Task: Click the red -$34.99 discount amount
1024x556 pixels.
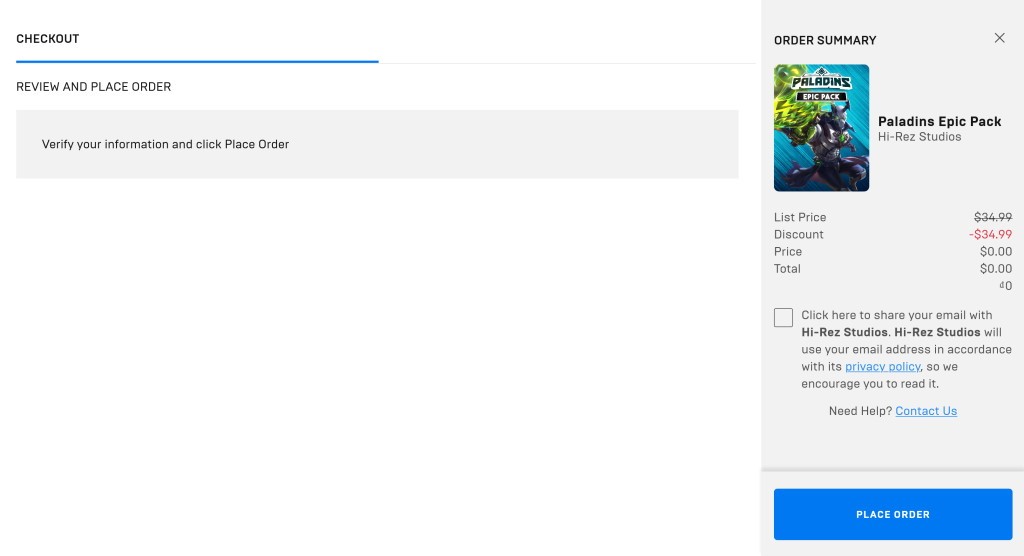Action: coord(990,235)
